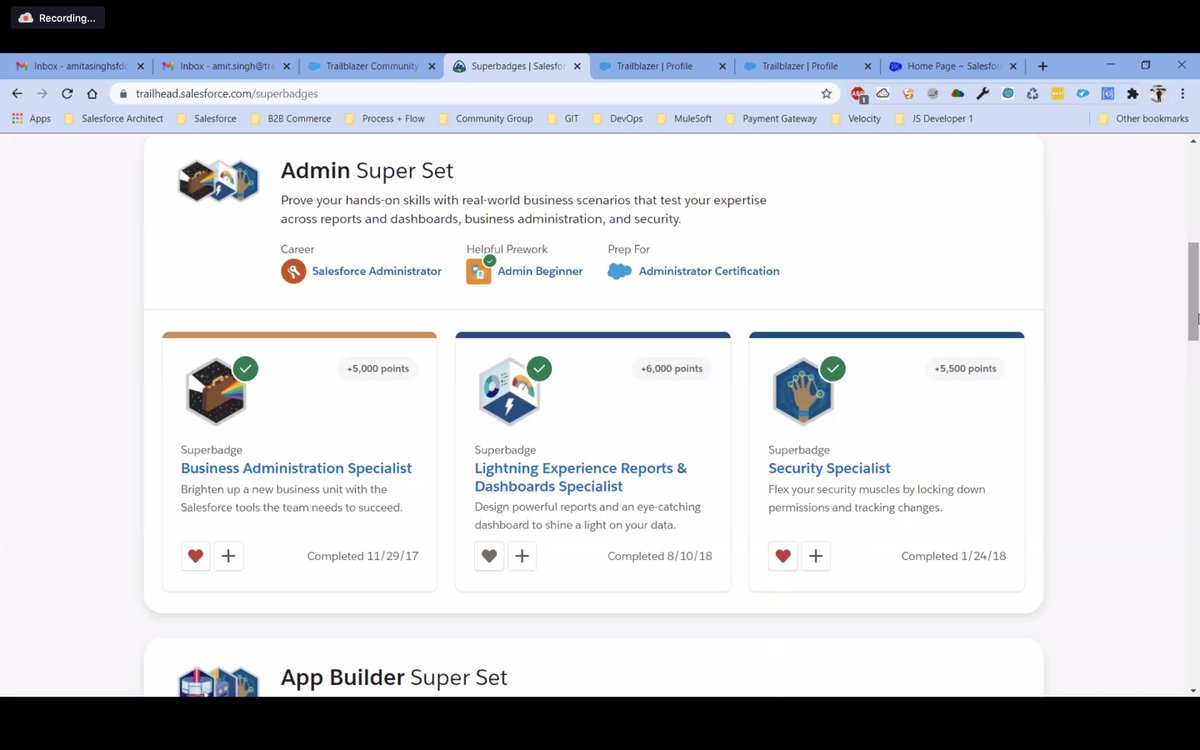
Task: Click the Admin Beginner prework icon
Action: click(479, 271)
